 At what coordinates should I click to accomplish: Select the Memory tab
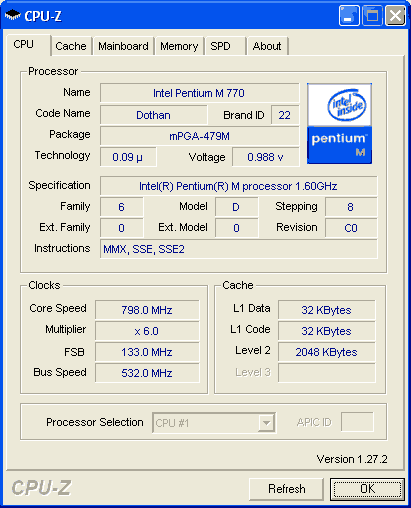[179, 46]
